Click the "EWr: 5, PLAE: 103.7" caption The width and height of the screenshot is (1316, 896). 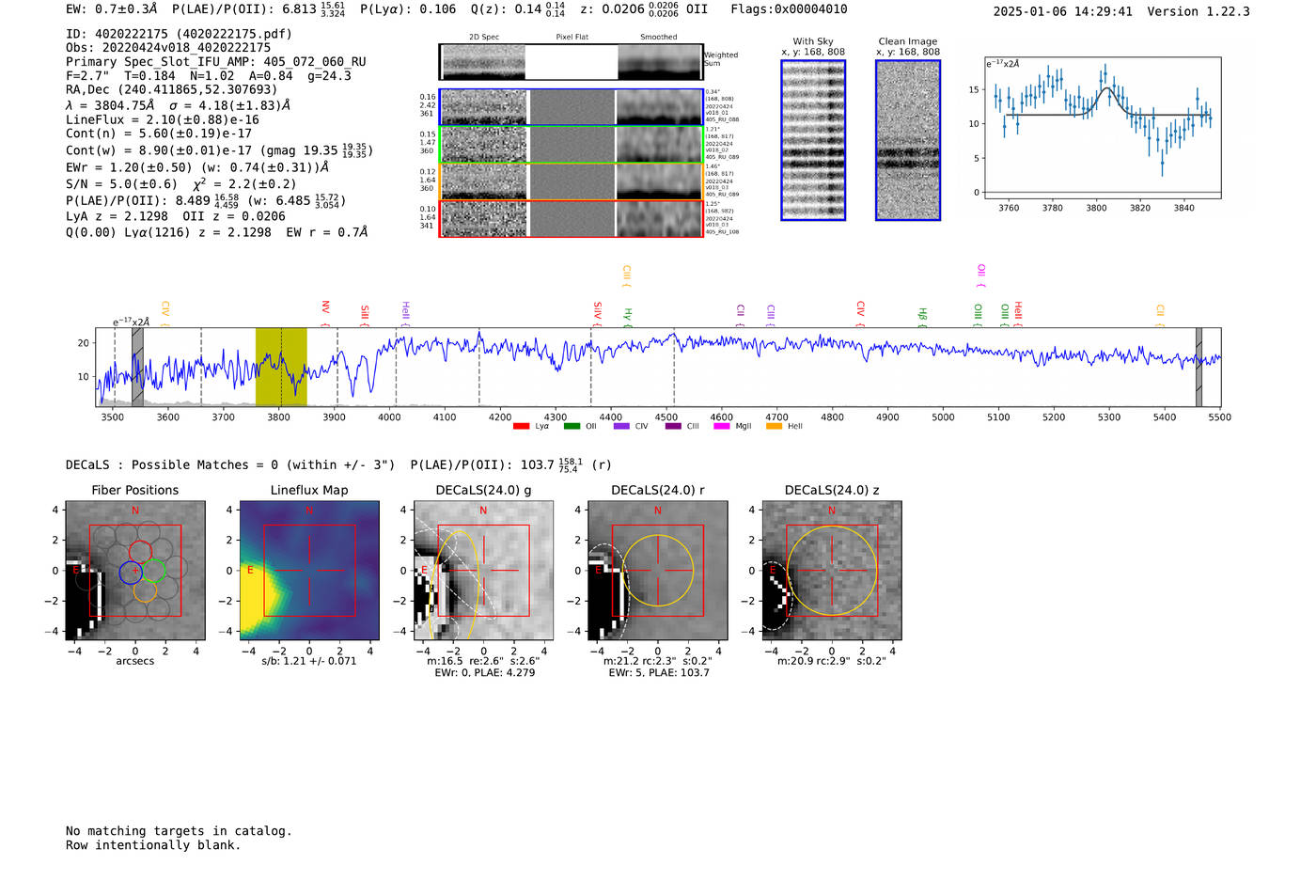pyautogui.click(x=658, y=672)
